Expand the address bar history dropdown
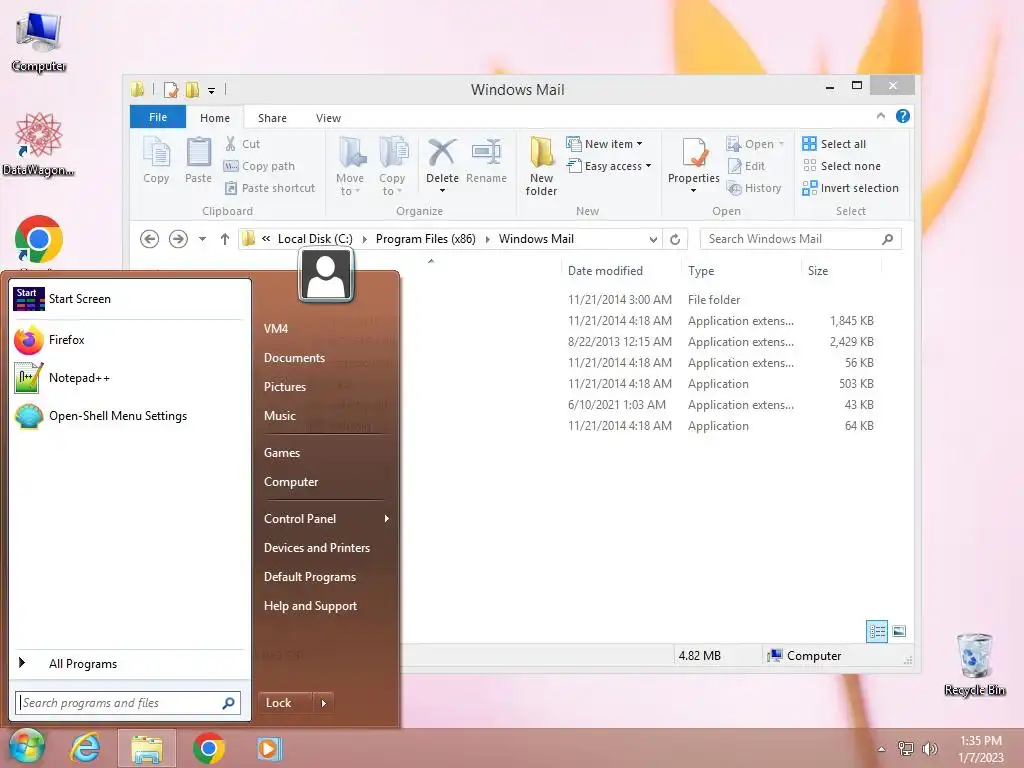The width and height of the screenshot is (1024, 768). coord(653,239)
